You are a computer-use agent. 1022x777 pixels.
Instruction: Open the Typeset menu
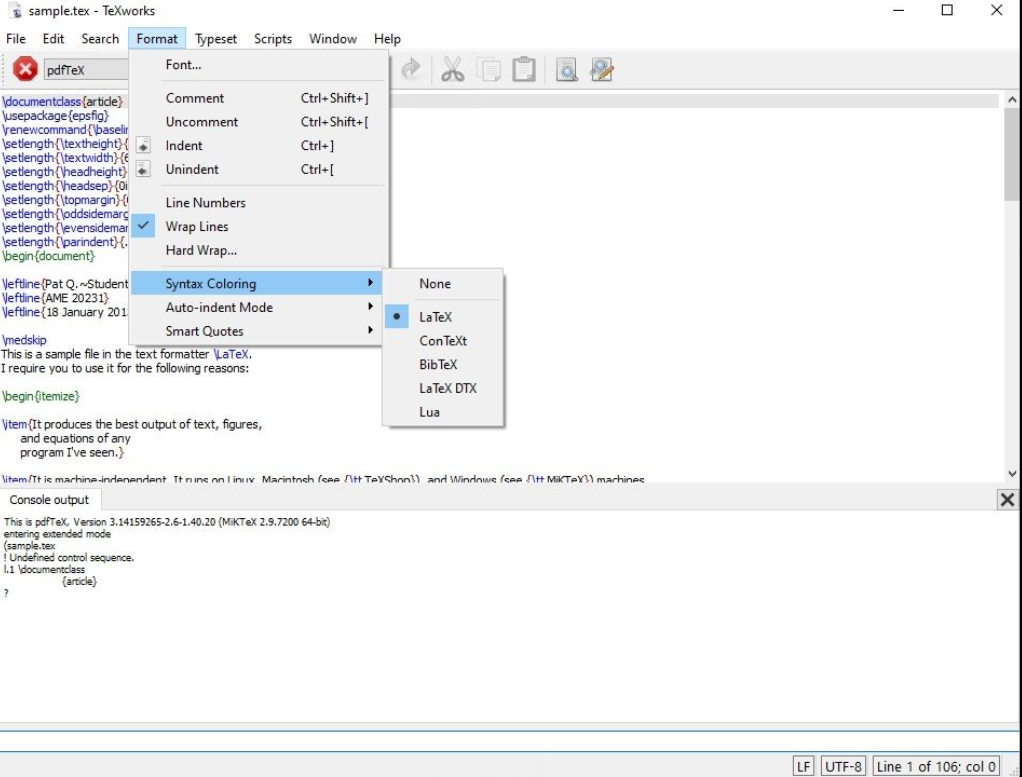[216, 39]
